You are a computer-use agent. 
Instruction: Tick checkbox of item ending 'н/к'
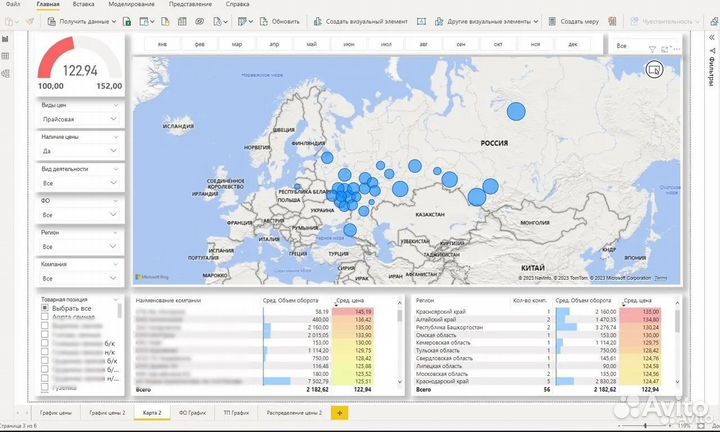[x=45, y=352]
